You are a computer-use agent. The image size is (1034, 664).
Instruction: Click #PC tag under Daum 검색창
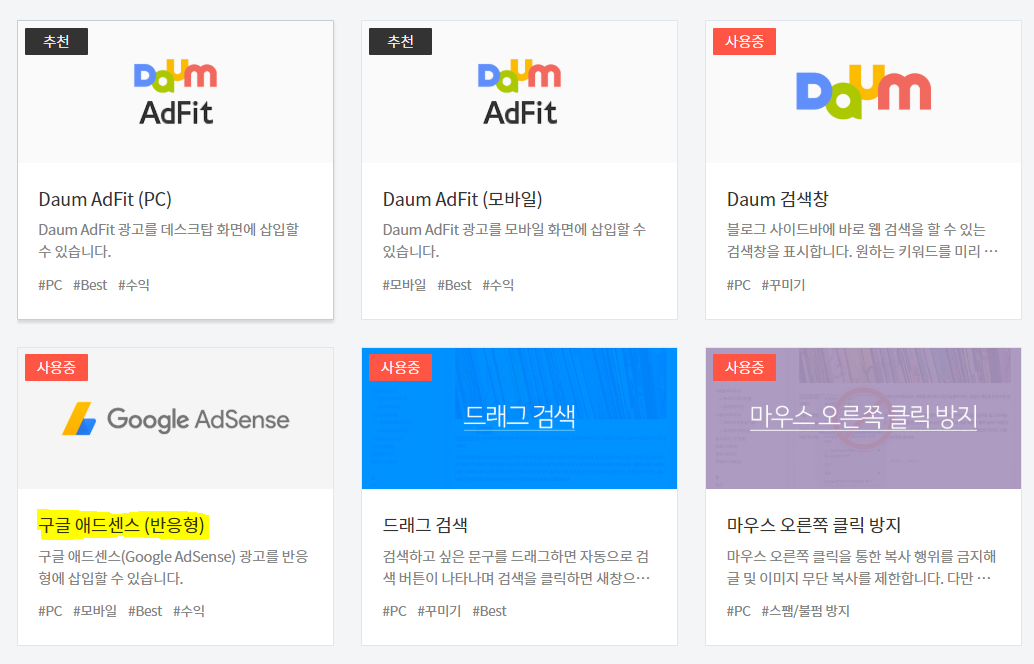coord(739,285)
